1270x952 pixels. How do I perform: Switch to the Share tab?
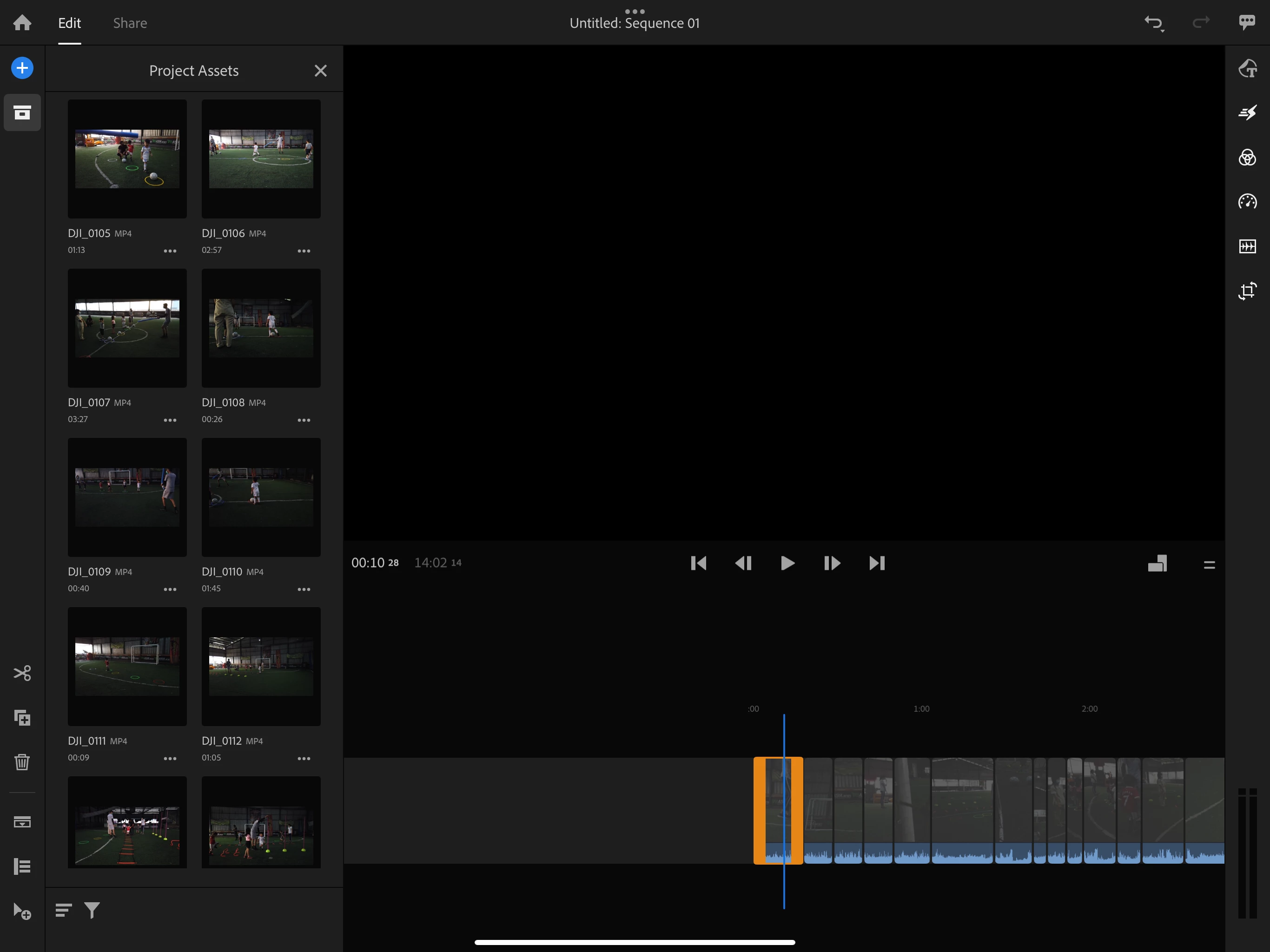pyautogui.click(x=130, y=23)
